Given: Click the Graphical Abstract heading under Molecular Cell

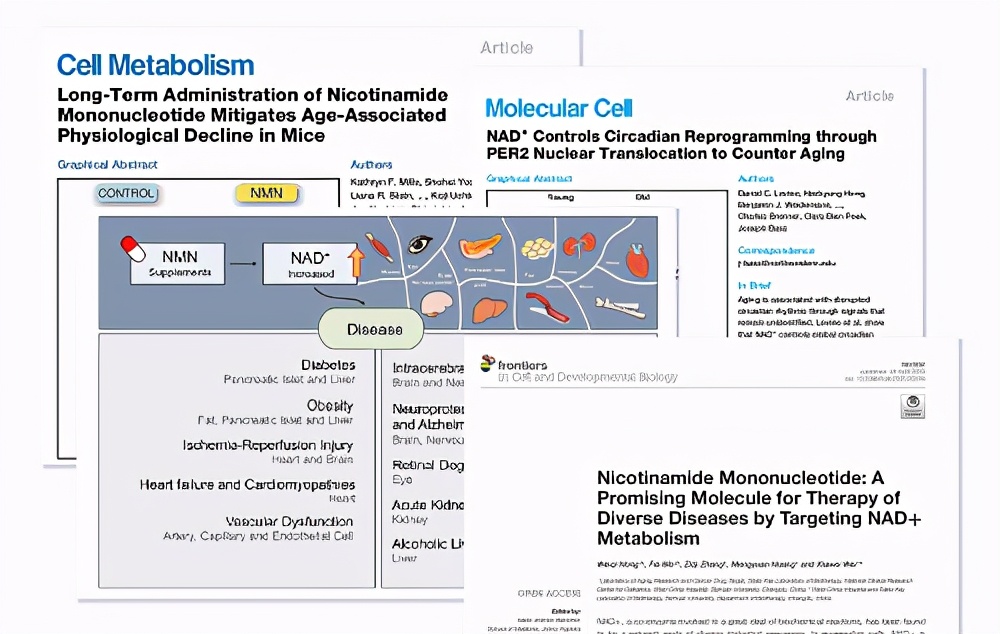Looking at the screenshot, I should pos(529,179).
